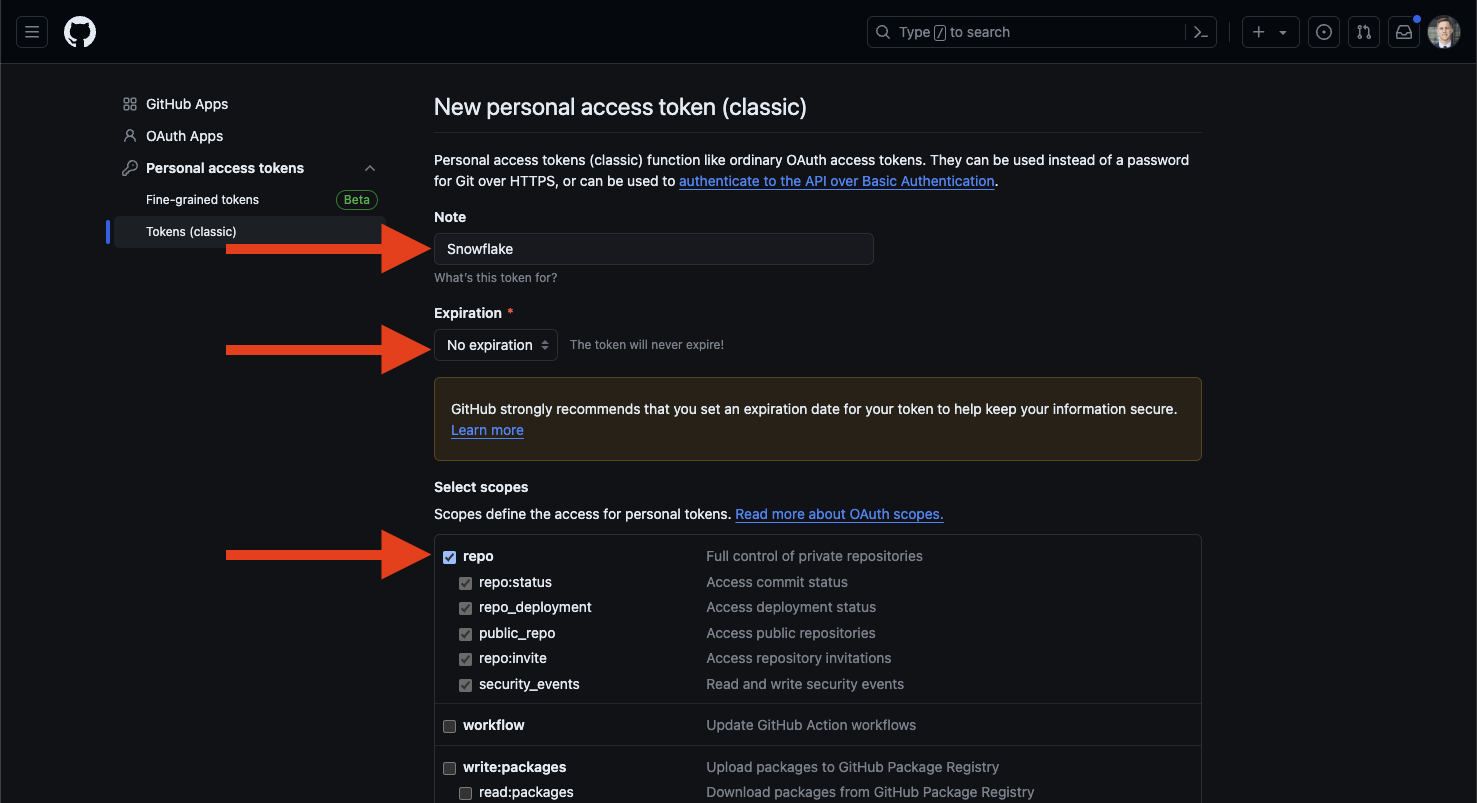Expand the create-new dropdown arrow

pyautogui.click(x=1283, y=32)
